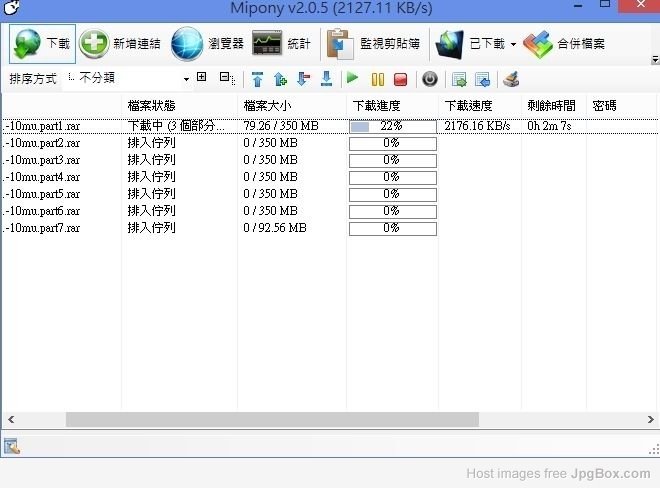This screenshot has width=660, height=488.
Task: Pause downloads with the yellow pause icon
Action: (x=378, y=79)
